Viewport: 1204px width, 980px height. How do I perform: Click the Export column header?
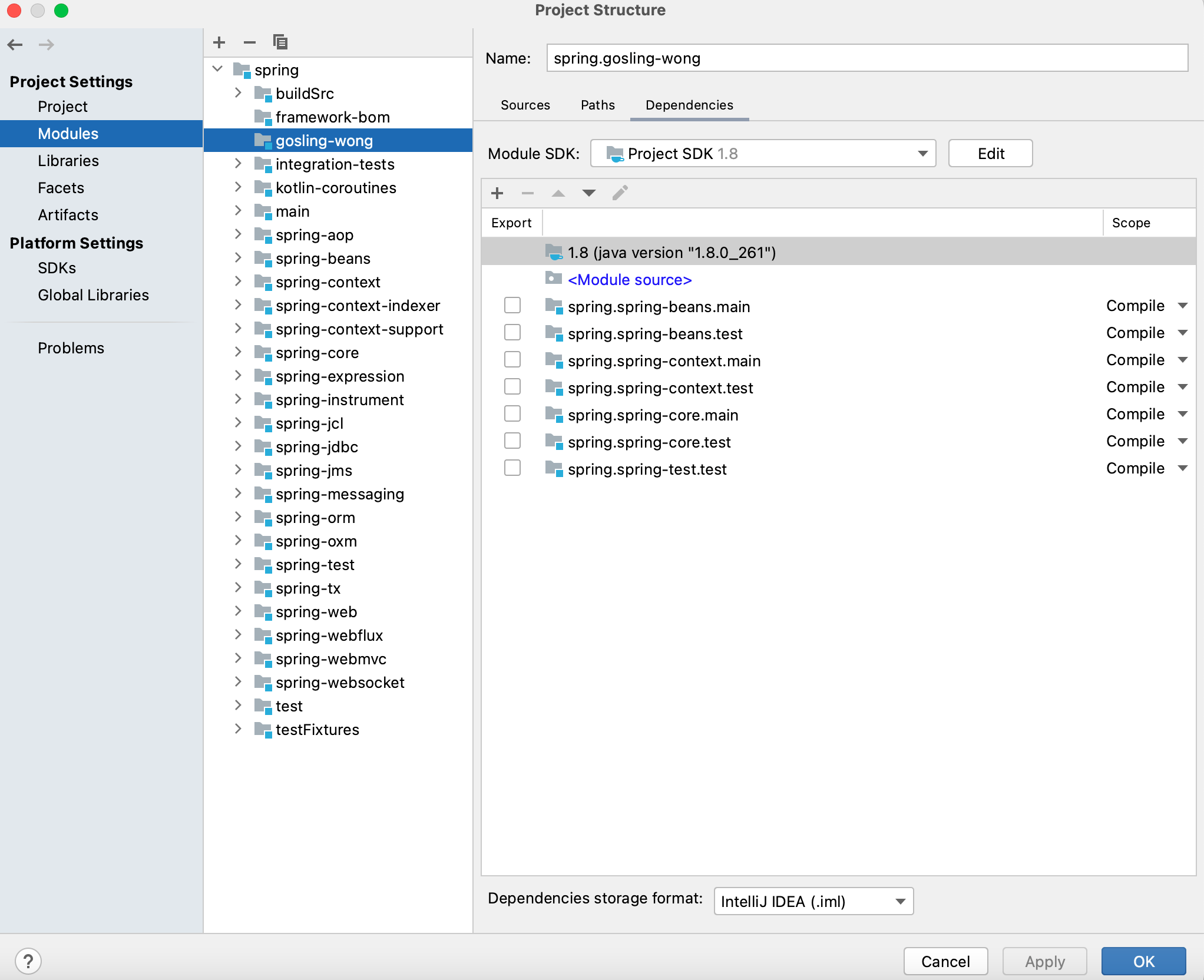511,223
